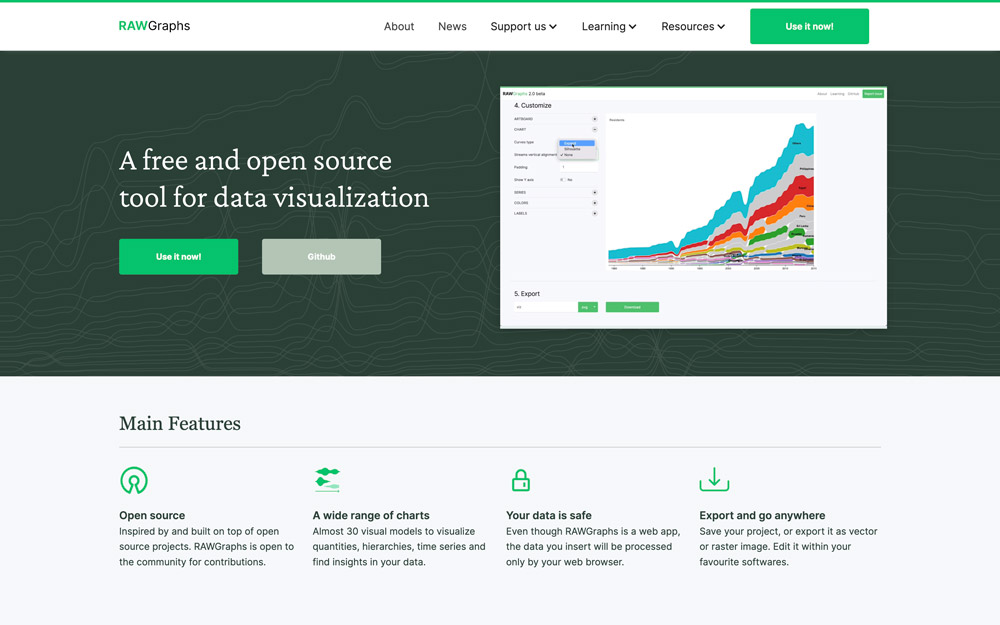Viewport: 1000px width, 625px height.
Task: Click the RAWGraphs logo
Action: (x=154, y=26)
